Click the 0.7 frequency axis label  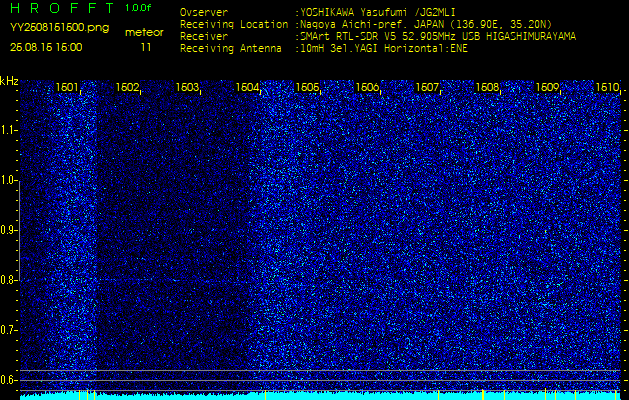click(x=8, y=330)
